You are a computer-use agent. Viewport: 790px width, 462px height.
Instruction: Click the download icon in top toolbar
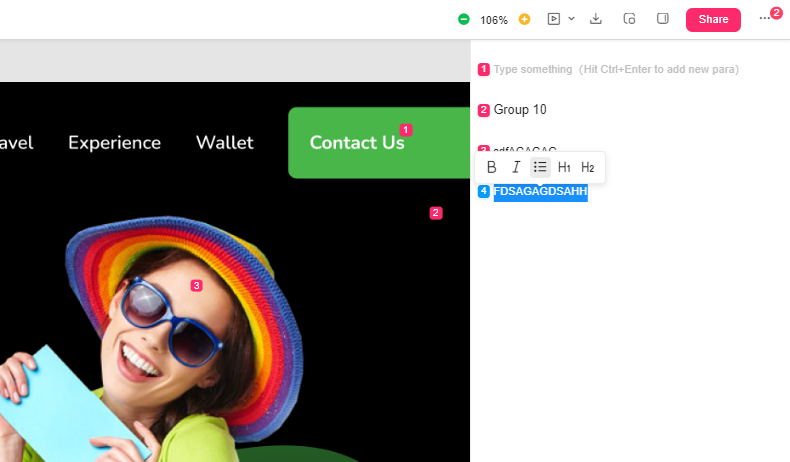click(596, 19)
